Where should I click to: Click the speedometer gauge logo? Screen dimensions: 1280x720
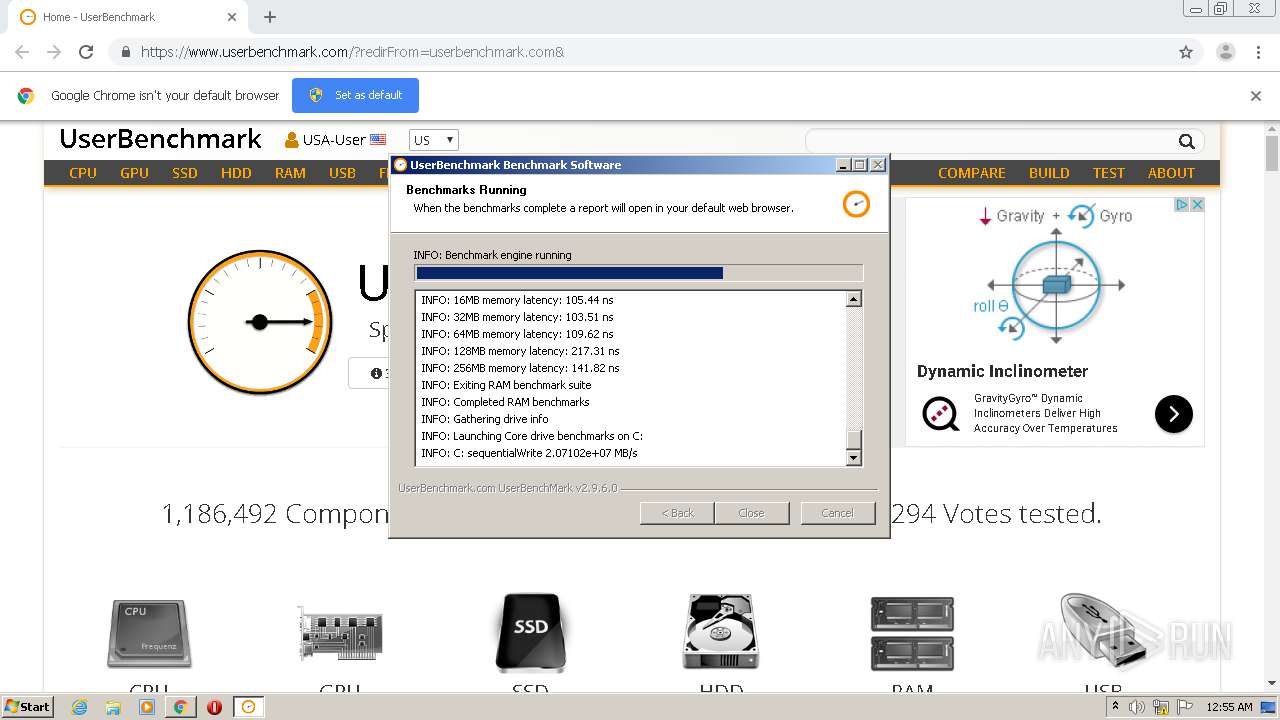tap(260, 322)
